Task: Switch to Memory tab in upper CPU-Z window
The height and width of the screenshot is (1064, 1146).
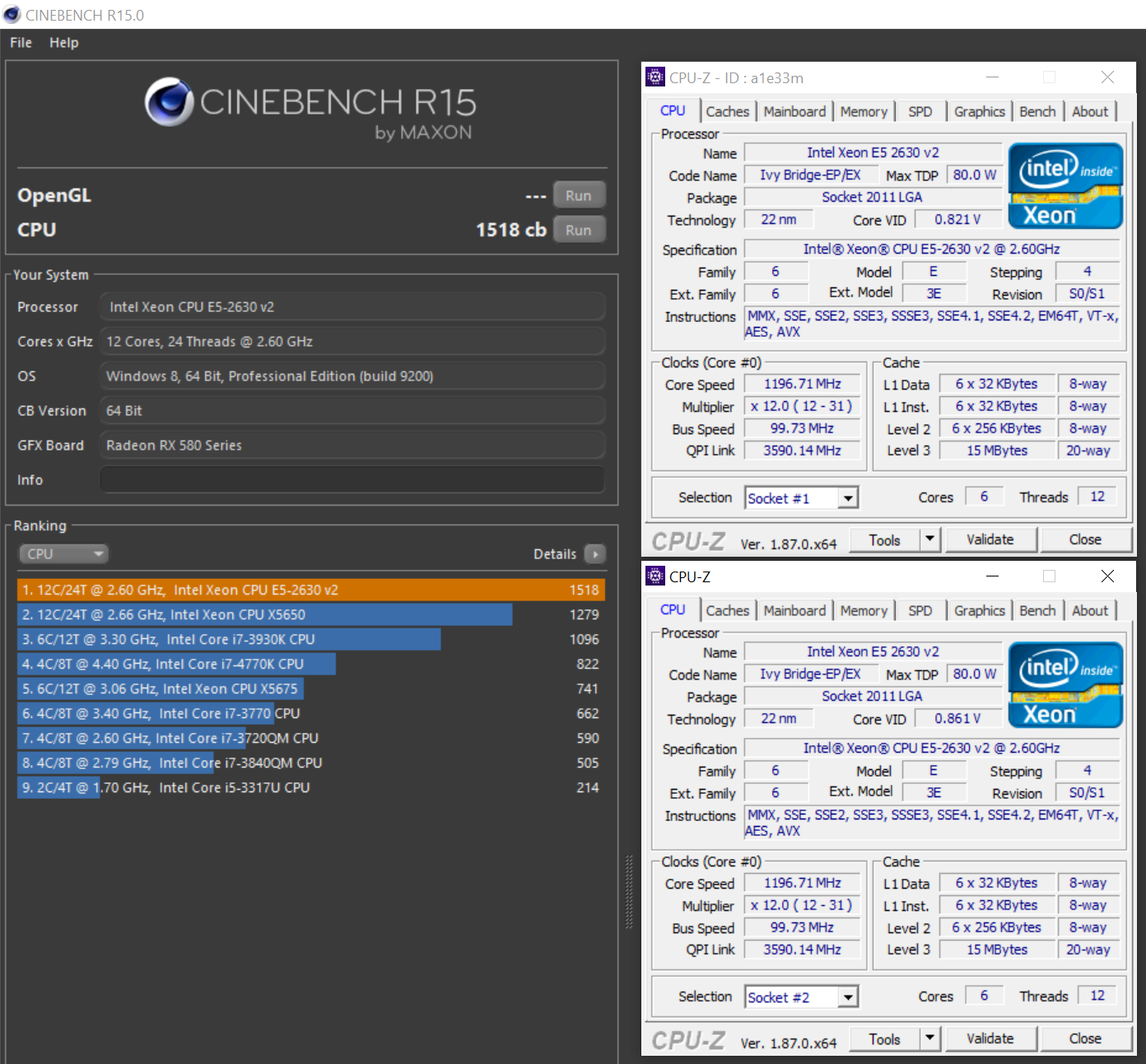Action: point(864,111)
